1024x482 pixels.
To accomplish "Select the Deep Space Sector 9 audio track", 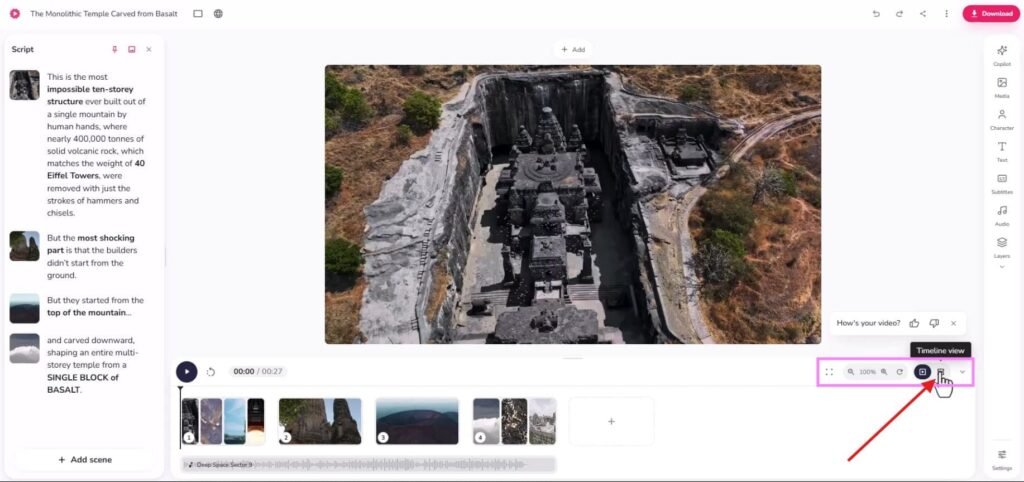I will click(x=369, y=464).
